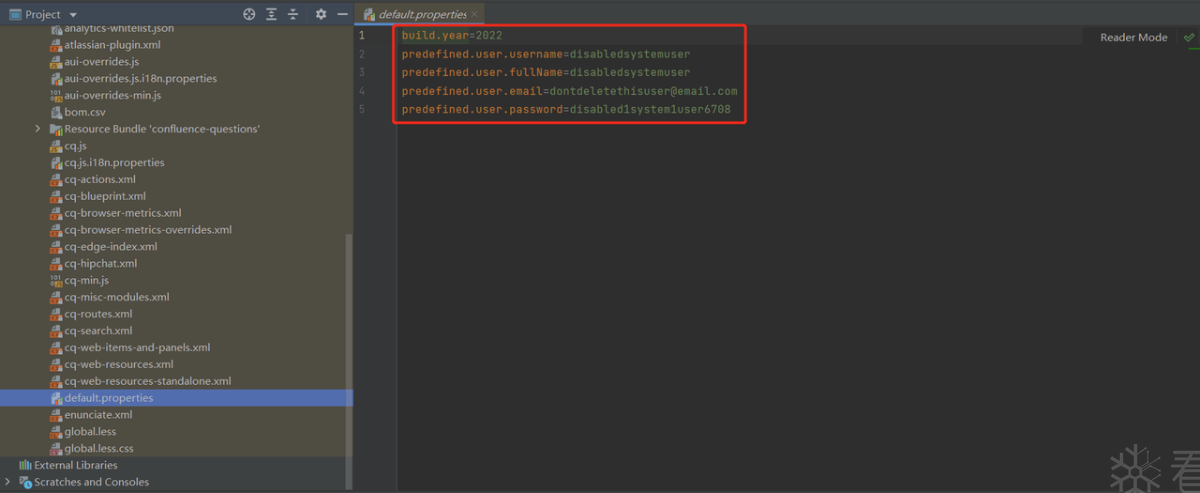Viewport: 1200px width, 493px height.
Task: Select cq-browser-metrics-overrides.xml file
Action: point(148,229)
